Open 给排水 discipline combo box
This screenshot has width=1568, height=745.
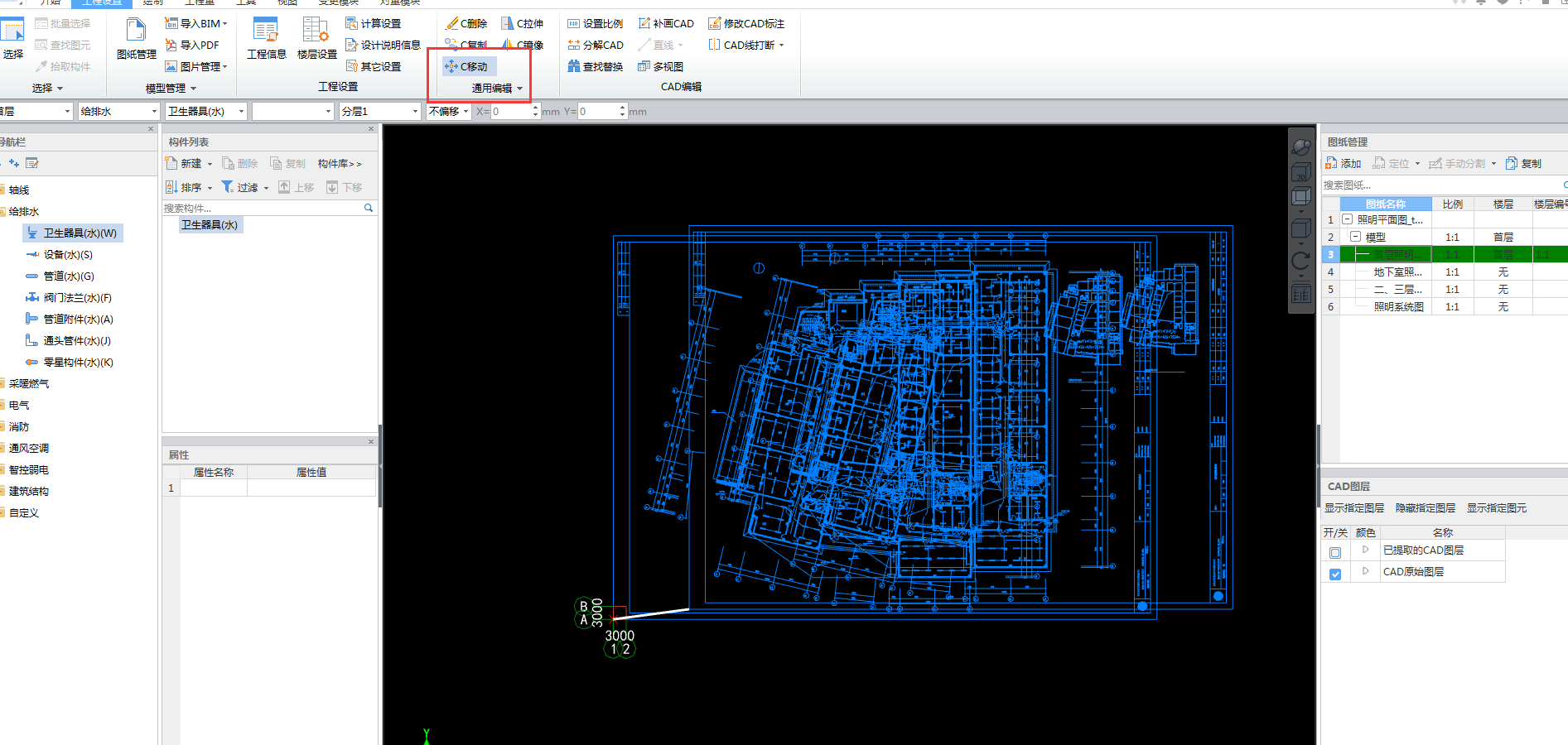[118, 111]
